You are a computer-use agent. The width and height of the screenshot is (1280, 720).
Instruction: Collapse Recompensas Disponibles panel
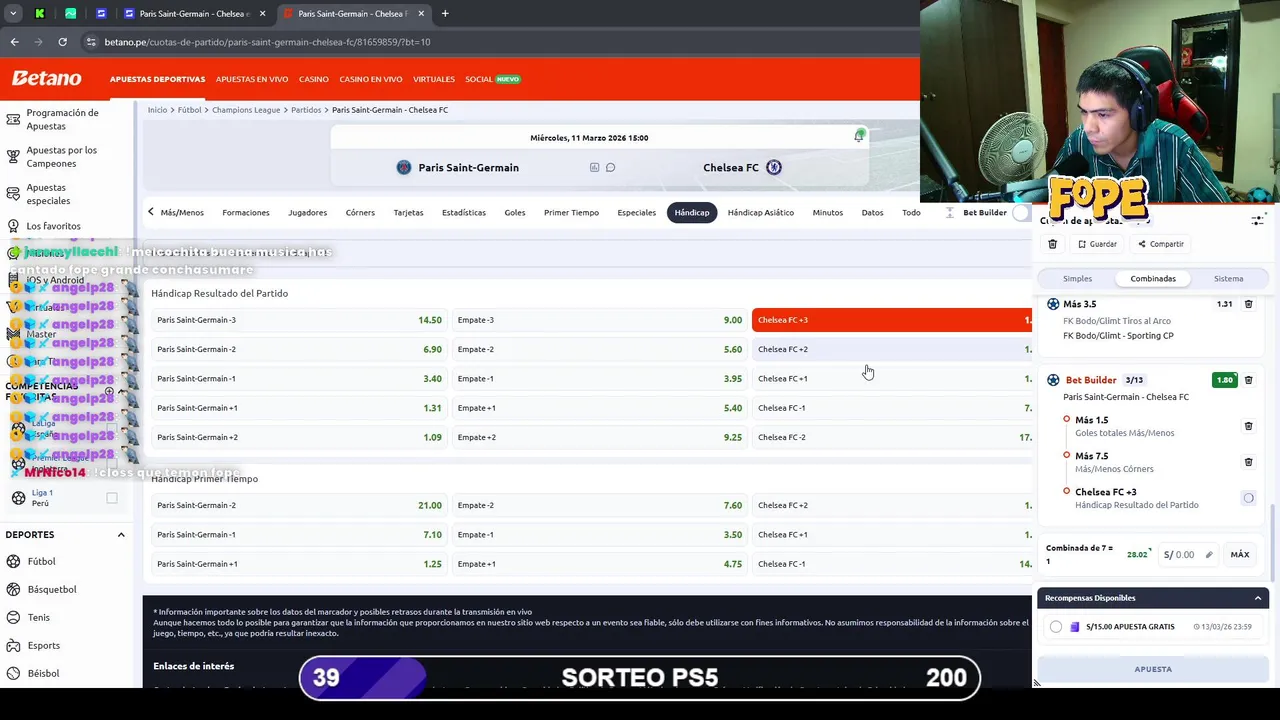pos(1257,598)
